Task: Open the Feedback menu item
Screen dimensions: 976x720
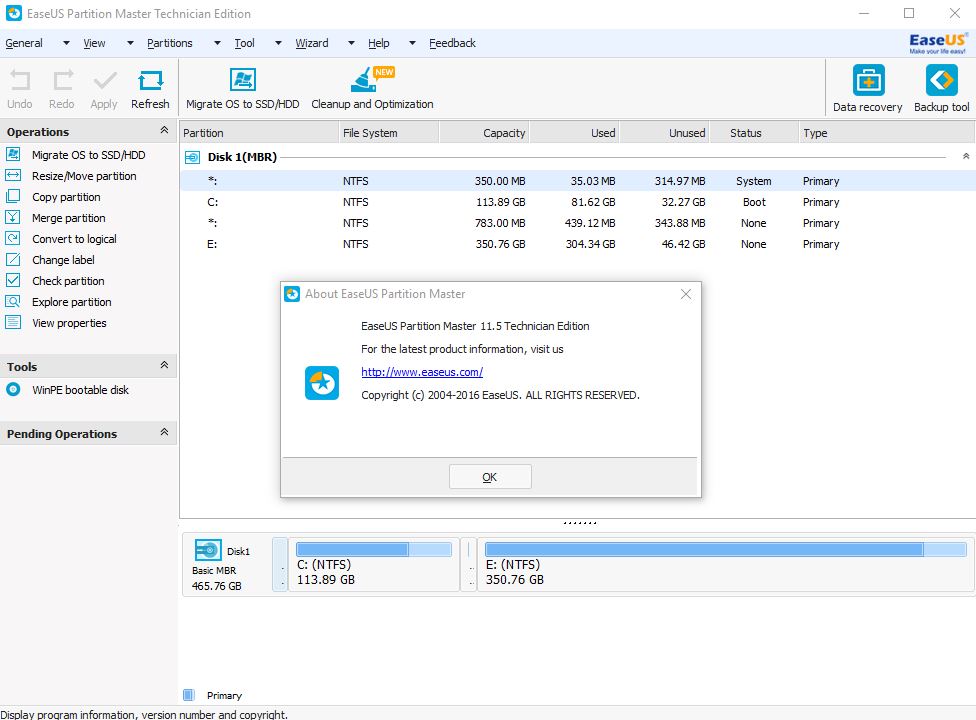Action: pos(453,43)
